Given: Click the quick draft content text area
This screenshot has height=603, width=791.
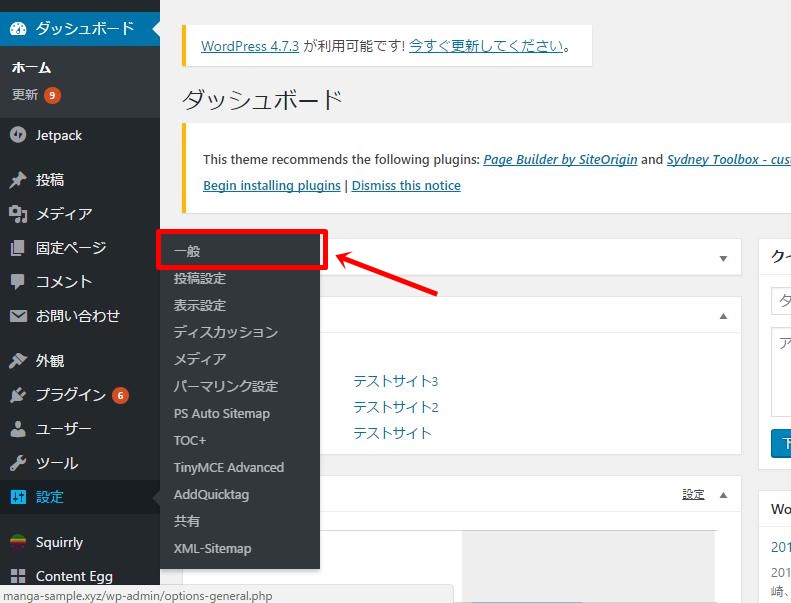Looking at the screenshot, I should pyautogui.click(x=781, y=372).
